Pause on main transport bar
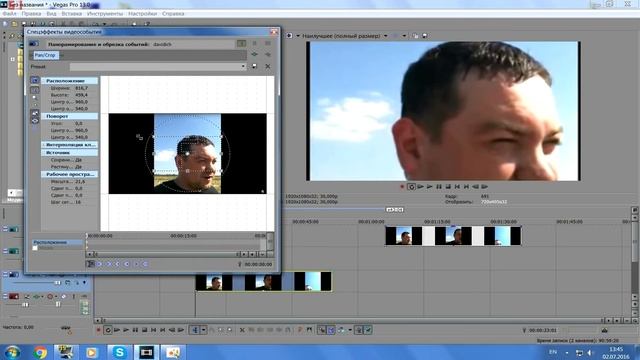 [135, 330]
